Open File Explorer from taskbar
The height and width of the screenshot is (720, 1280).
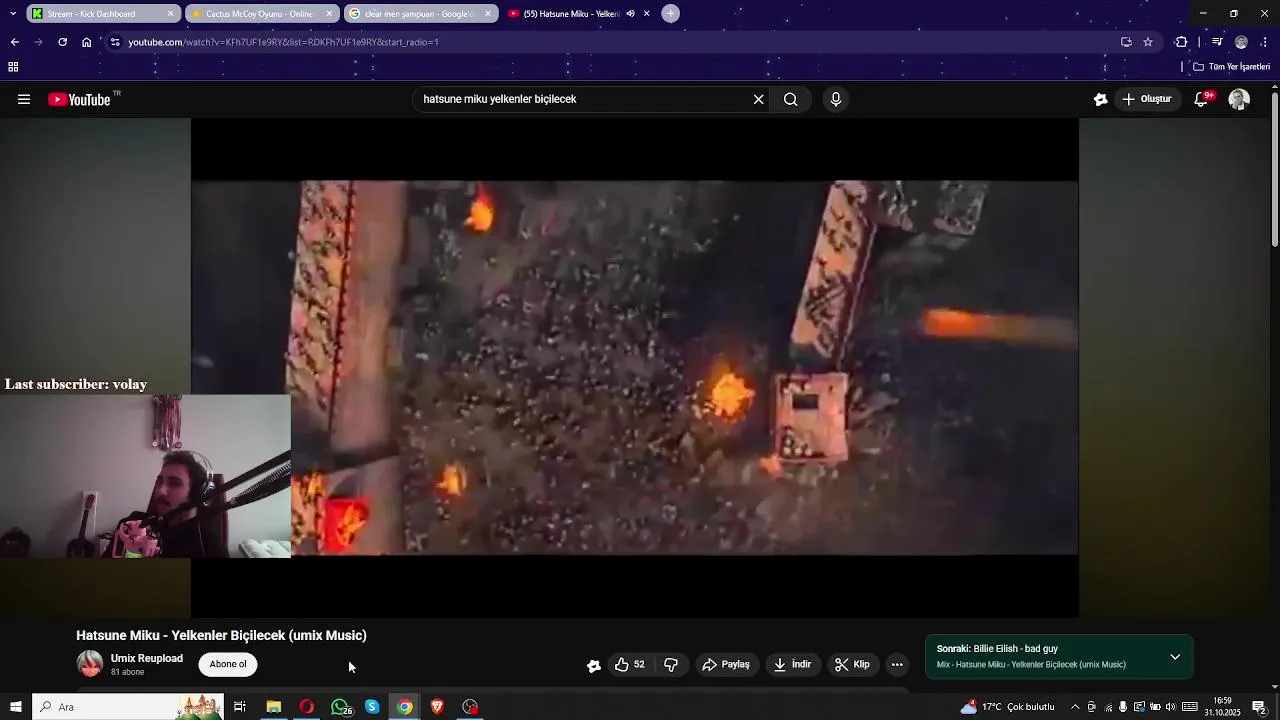pyautogui.click(x=273, y=707)
